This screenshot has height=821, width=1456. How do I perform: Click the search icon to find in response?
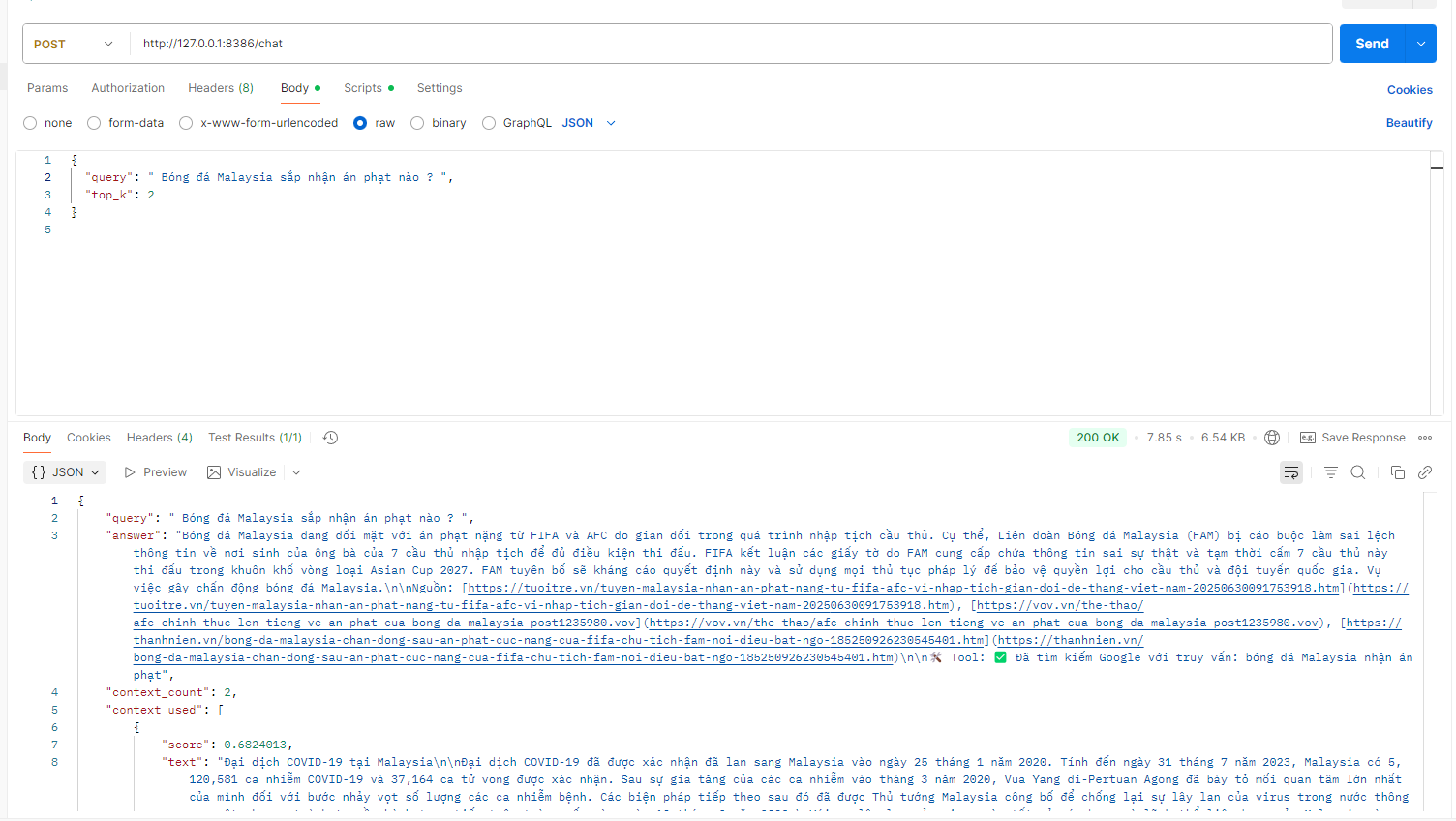point(1357,471)
